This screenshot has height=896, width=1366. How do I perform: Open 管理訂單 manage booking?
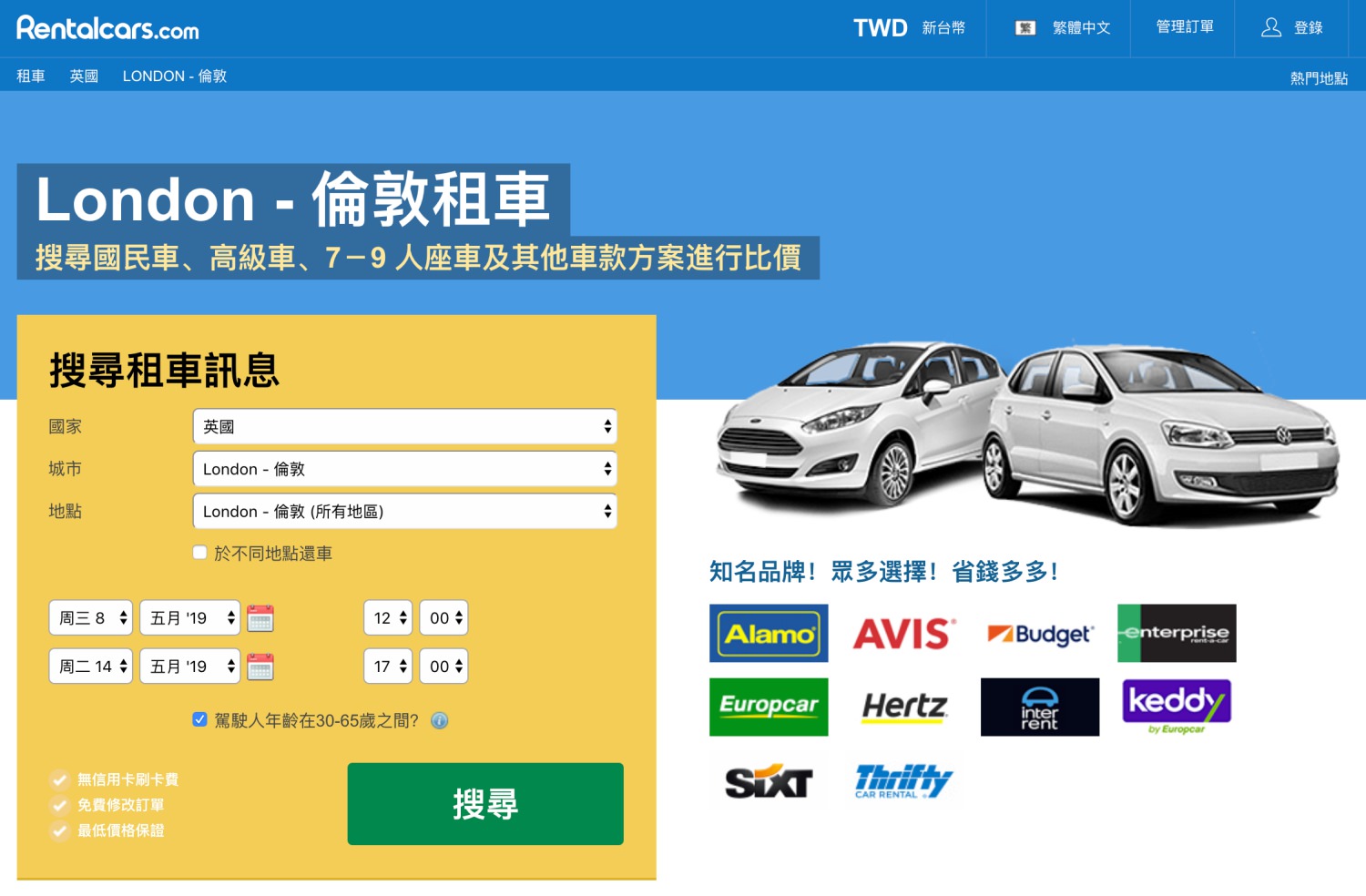(1185, 27)
